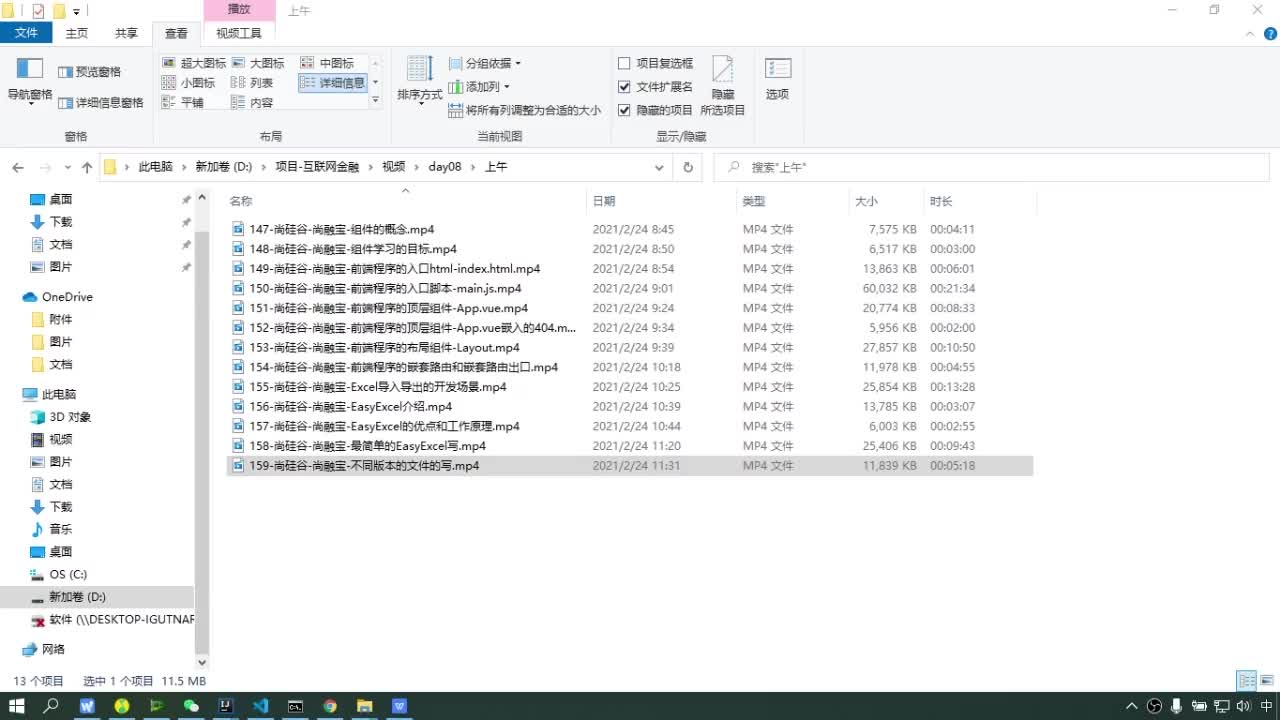This screenshot has width=1280, height=720.
Task: Sort by Date (日期) column header
Action: point(661,201)
